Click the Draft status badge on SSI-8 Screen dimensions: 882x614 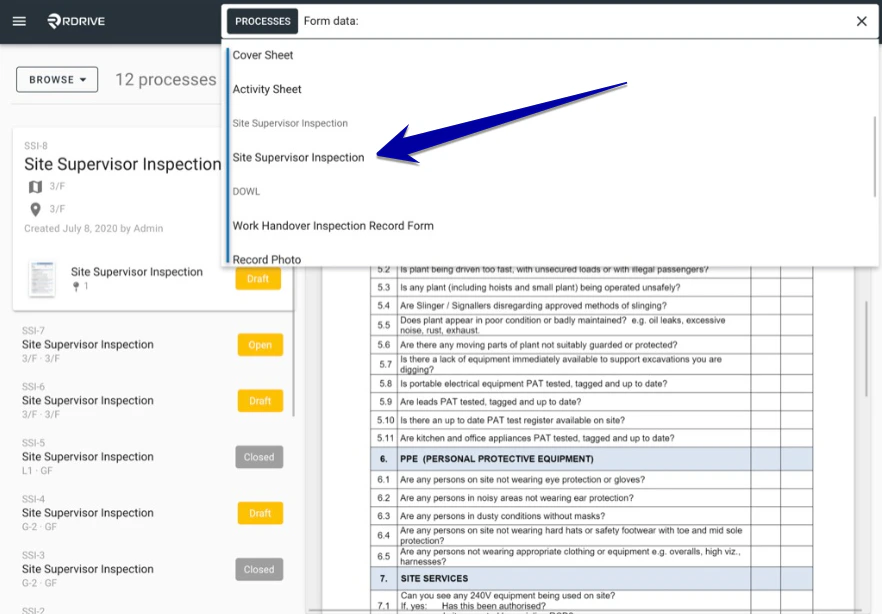[x=259, y=279]
